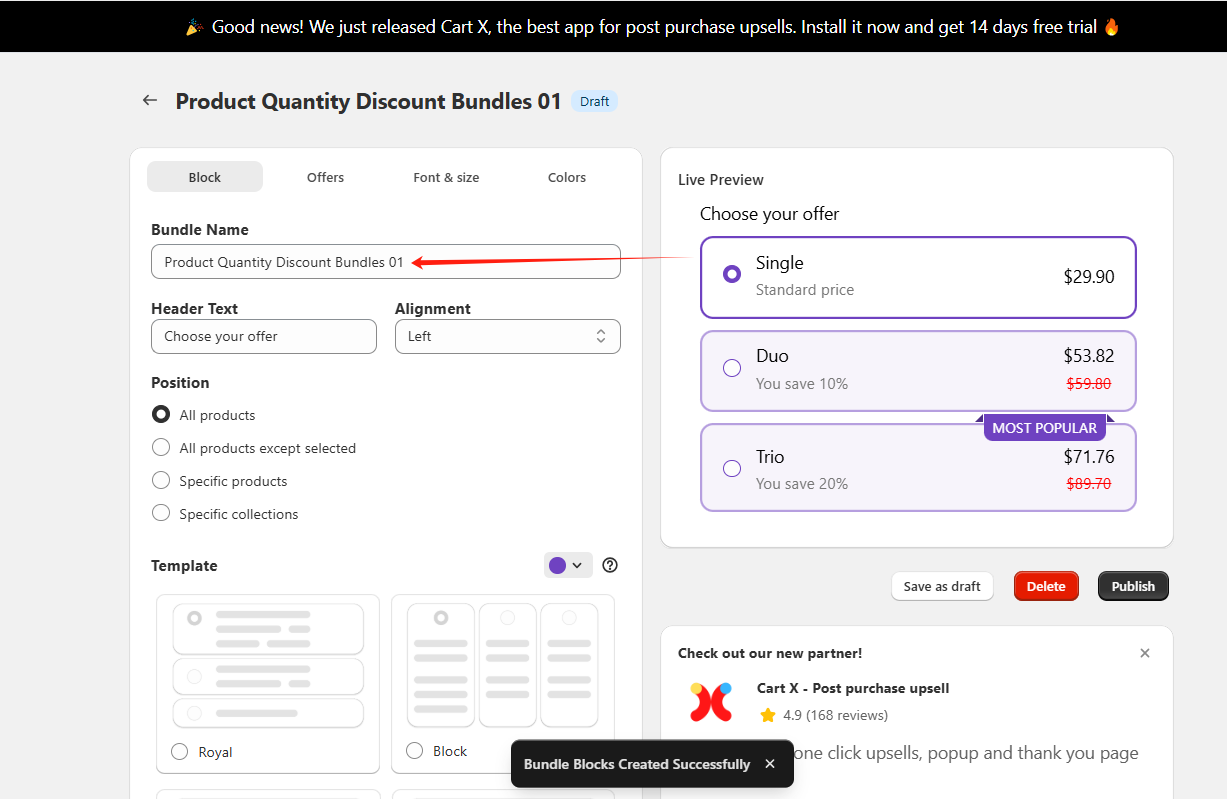This screenshot has width=1227, height=799.
Task: Click the Cart X app logo
Action: coord(711,701)
